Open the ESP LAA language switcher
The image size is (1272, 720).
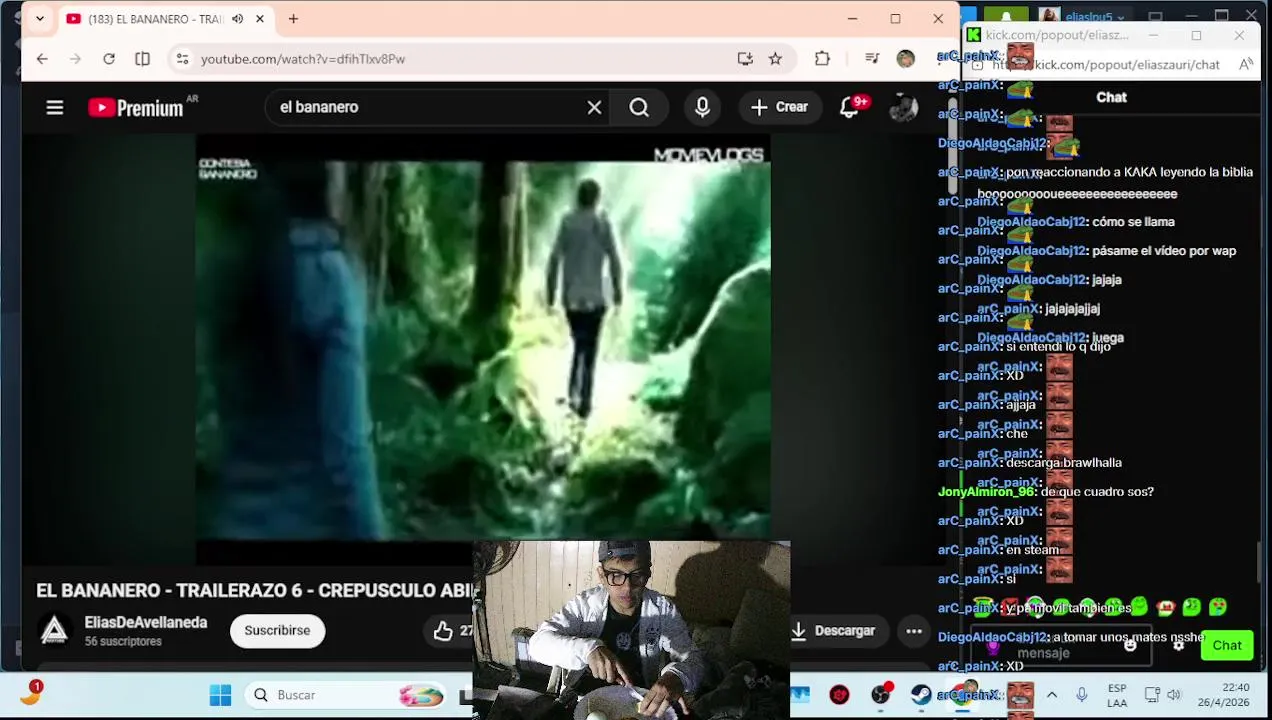coord(1117,695)
